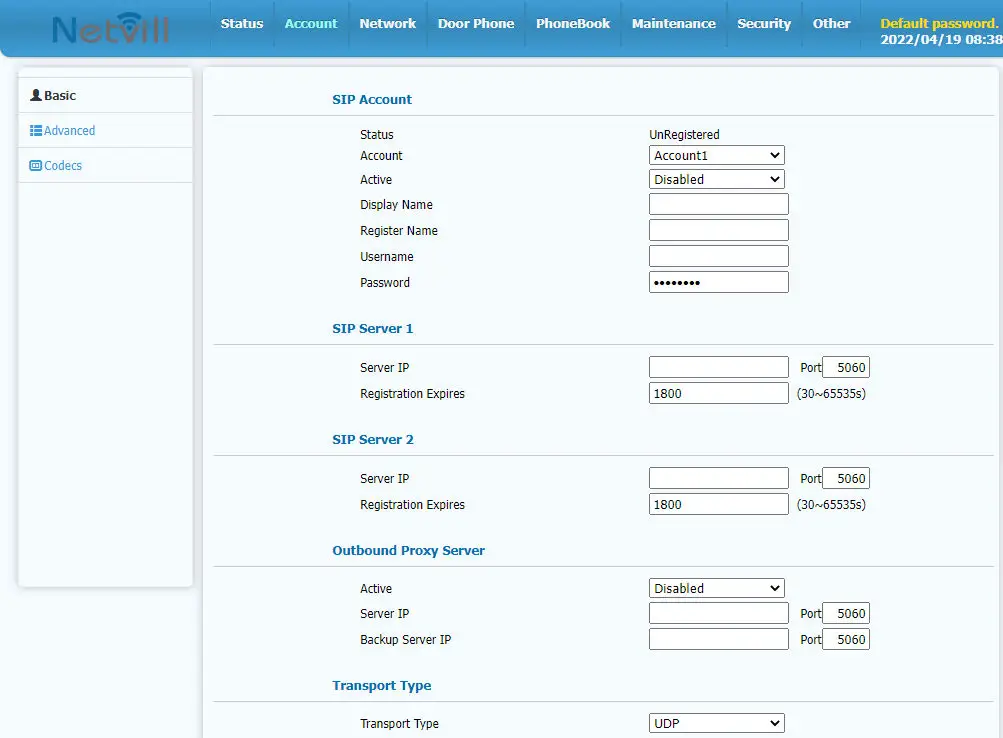Click the SIP Server 1 (30~65535s) hint

tap(831, 394)
